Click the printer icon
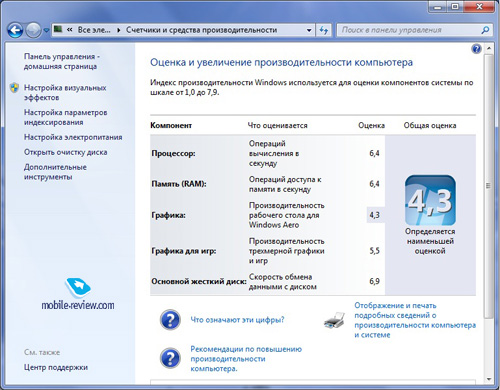This screenshot has height=390, width=500. (x=334, y=320)
